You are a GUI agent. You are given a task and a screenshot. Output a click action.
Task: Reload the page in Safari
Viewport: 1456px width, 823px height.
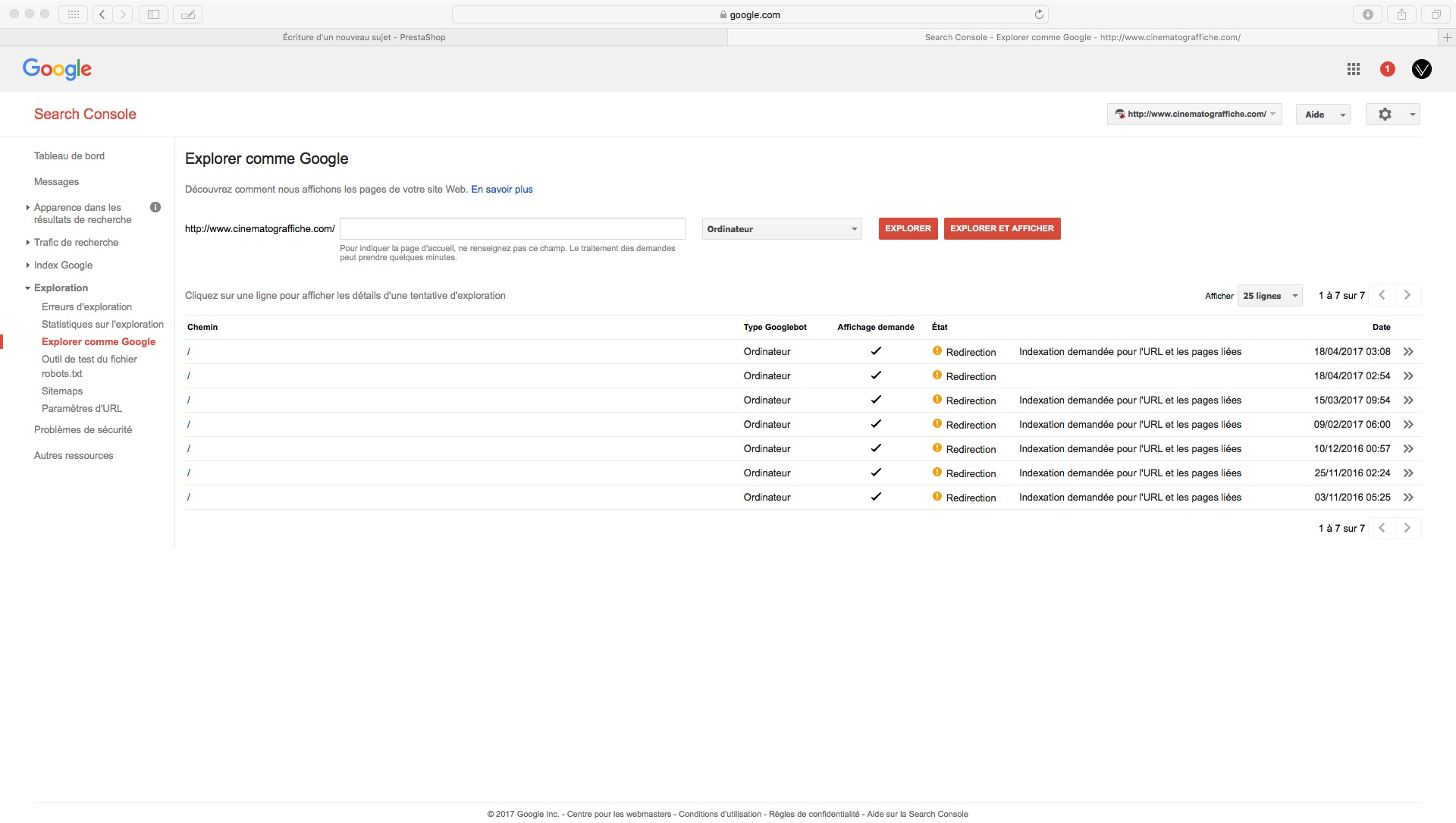[x=1040, y=14]
